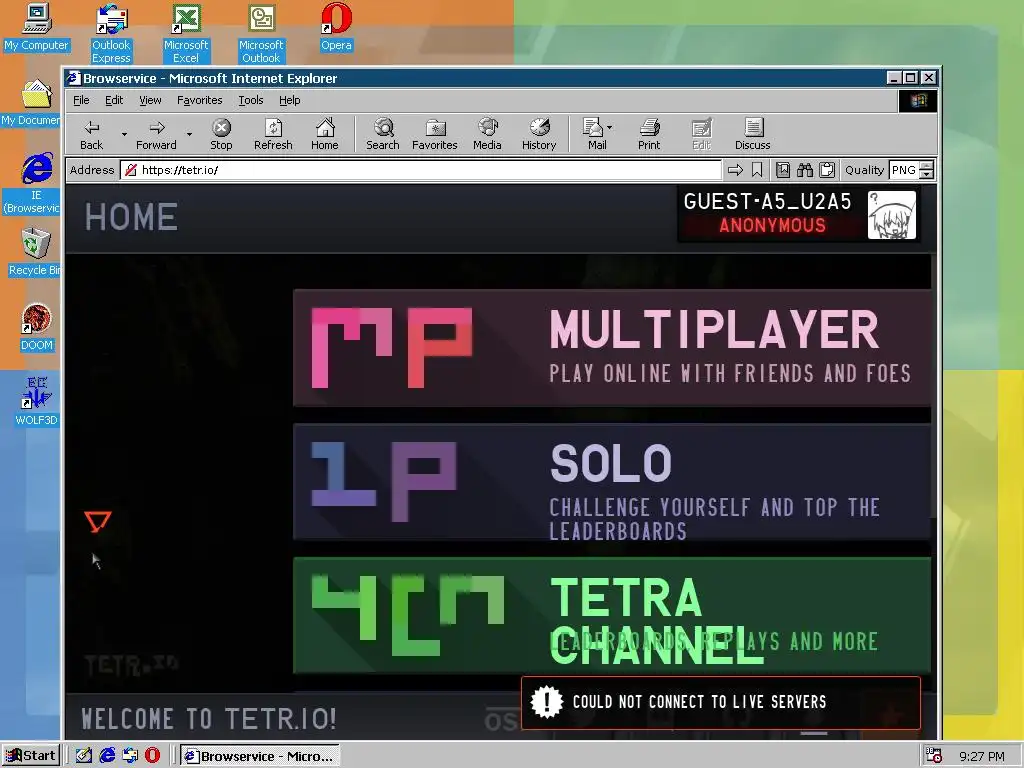Open the Help menu
Image resolution: width=1024 pixels, height=768 pixels.
point(289,100)
